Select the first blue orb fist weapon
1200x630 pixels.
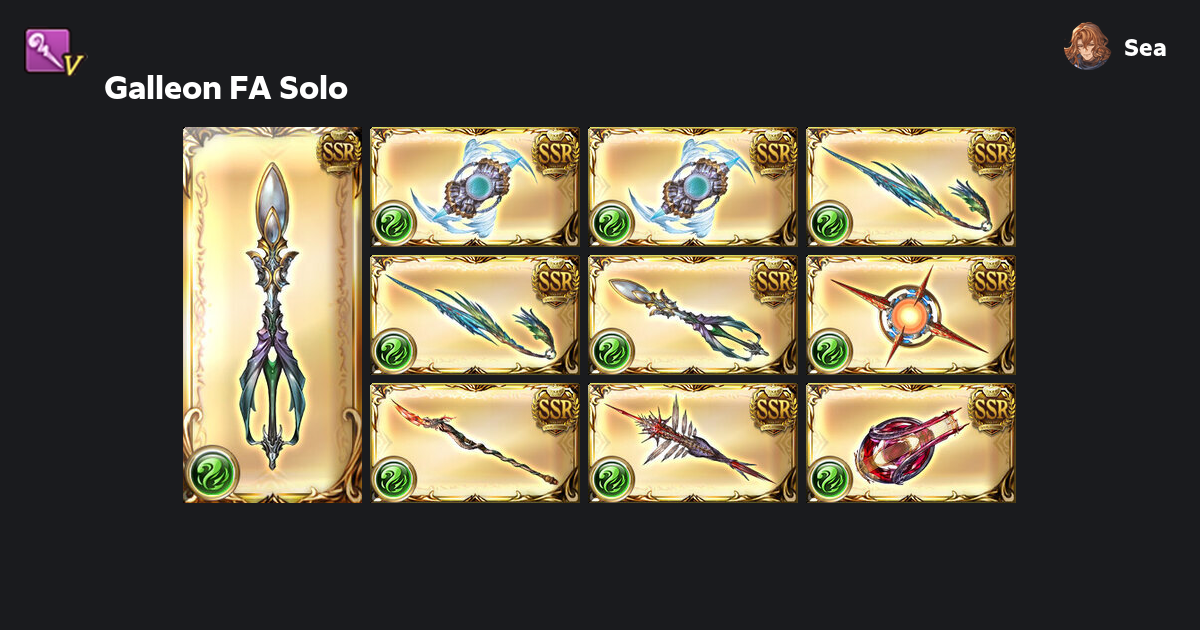(x=475, y=187)
